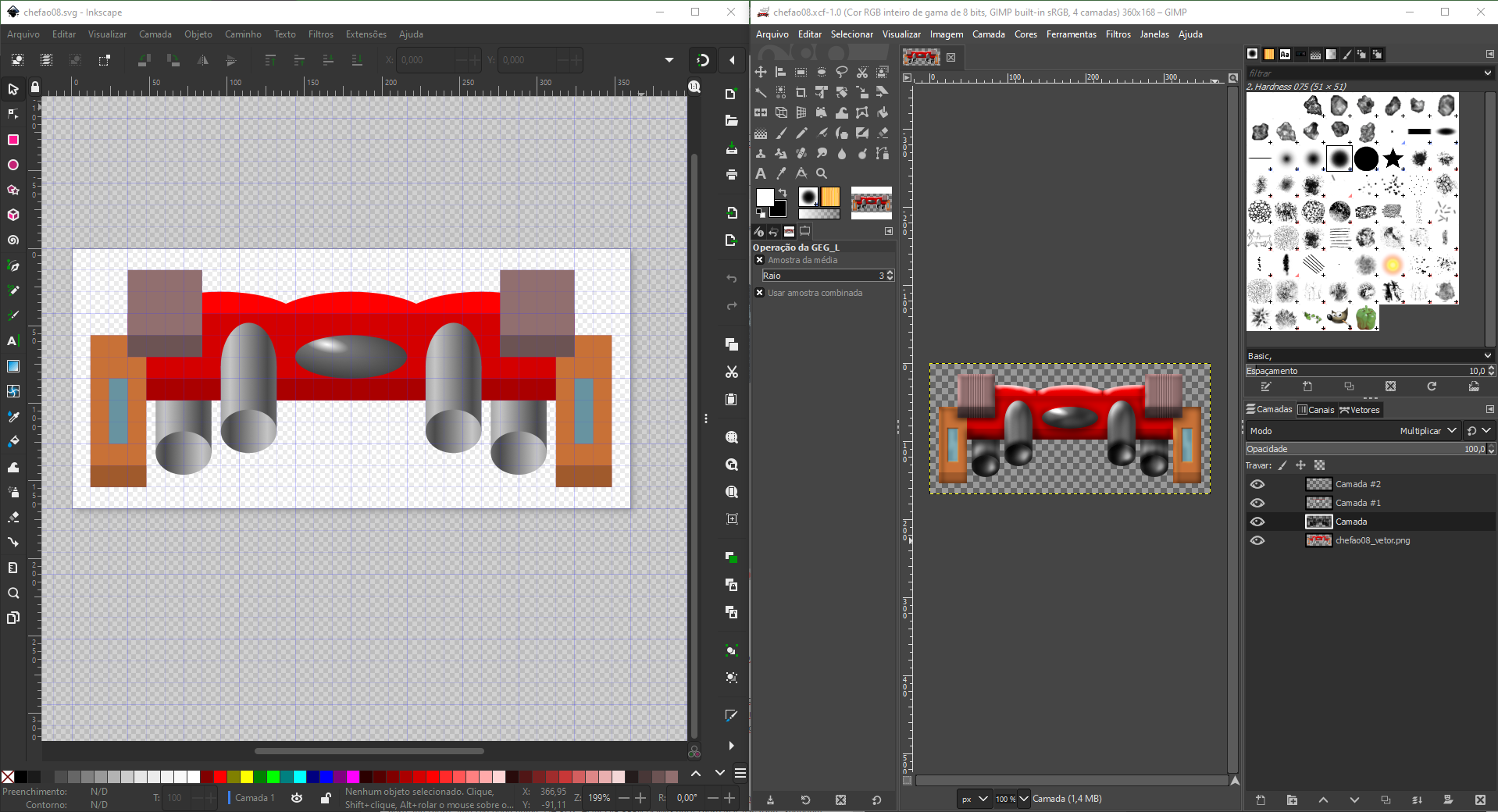Select the Inkscape spiral tool

pos(13,240)
